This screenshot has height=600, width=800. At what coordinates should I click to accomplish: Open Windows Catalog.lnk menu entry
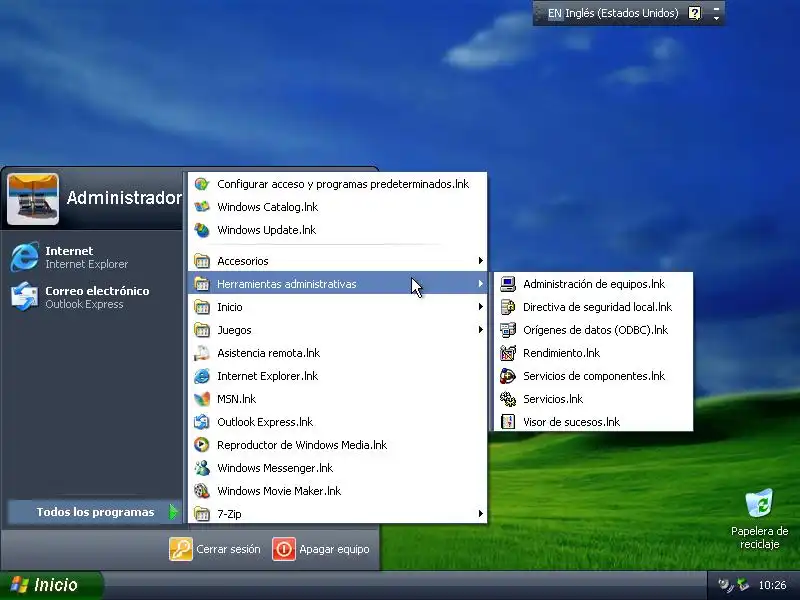[x=337, y=207]
